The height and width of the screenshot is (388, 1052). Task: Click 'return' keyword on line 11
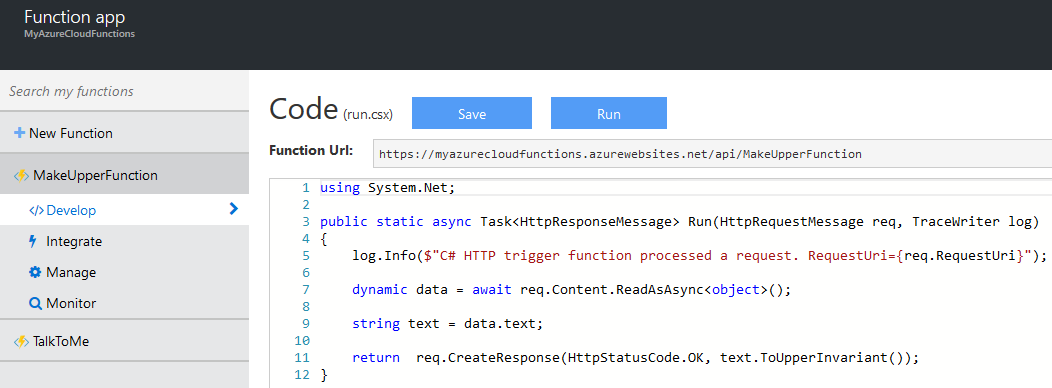(376, 358)
